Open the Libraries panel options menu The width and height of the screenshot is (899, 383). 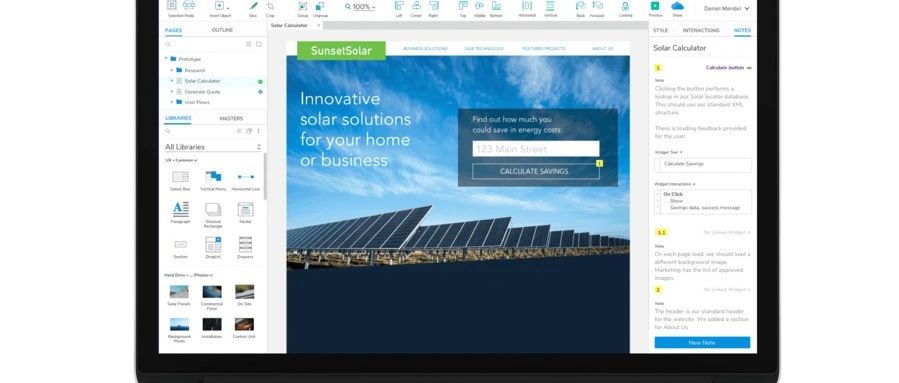pyautogui.click(x=258, y=131)
